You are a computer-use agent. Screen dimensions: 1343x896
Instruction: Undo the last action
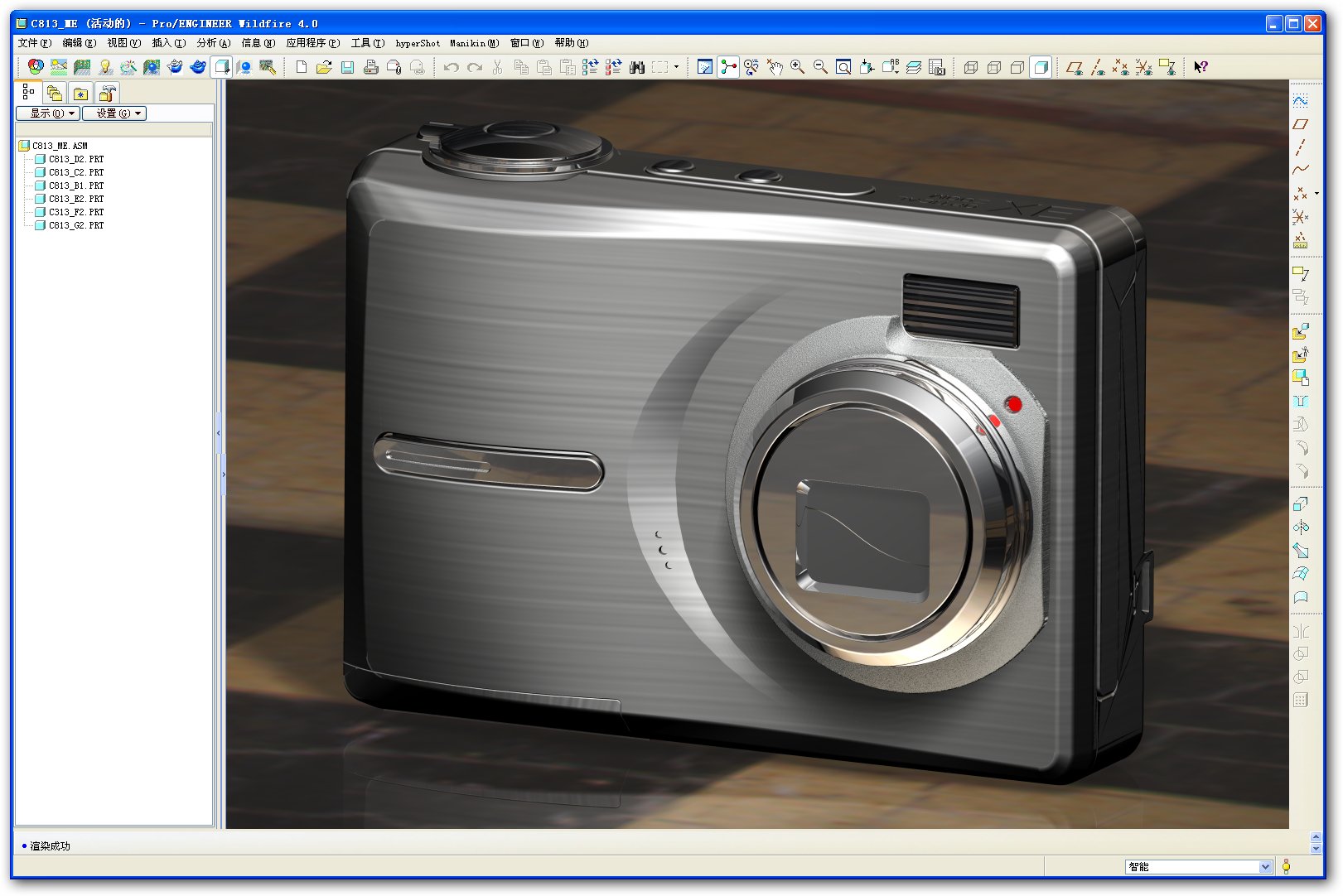click(x=451, y=67)
